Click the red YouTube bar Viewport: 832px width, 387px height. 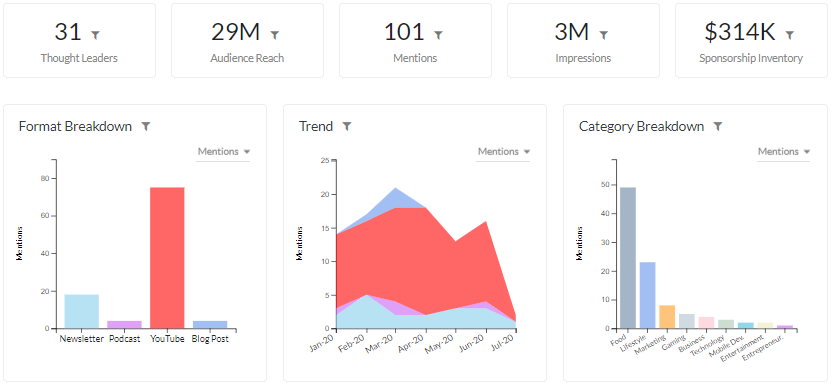pyautogui.click(x=167, y=258)
